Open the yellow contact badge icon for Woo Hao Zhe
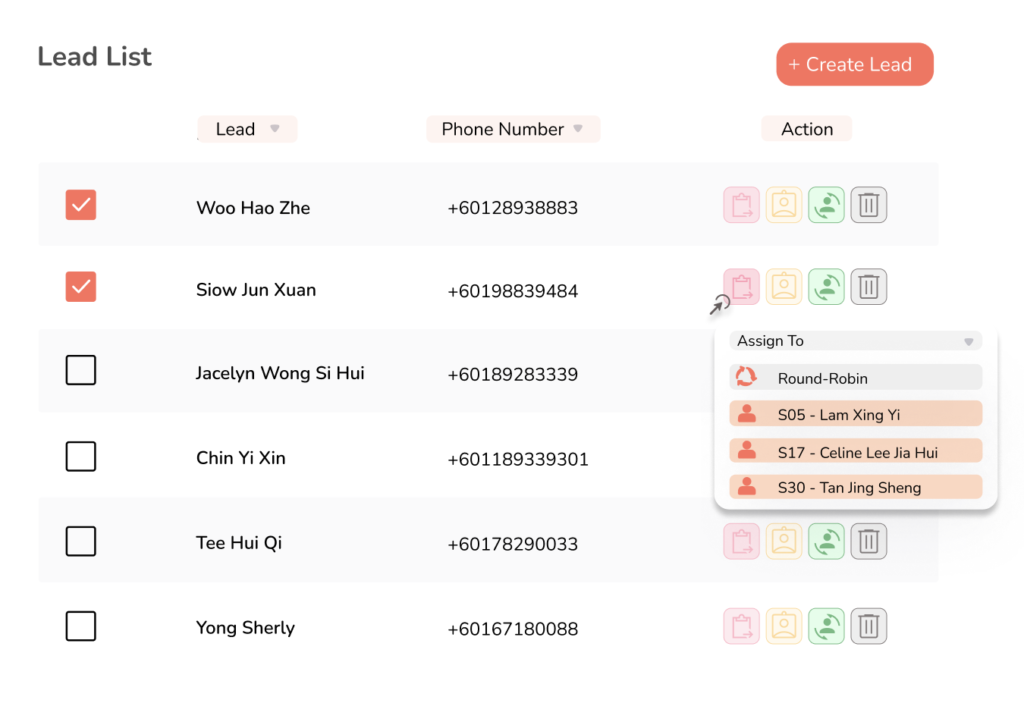Viewport: 1024px width, 722px height. [784, 205]
